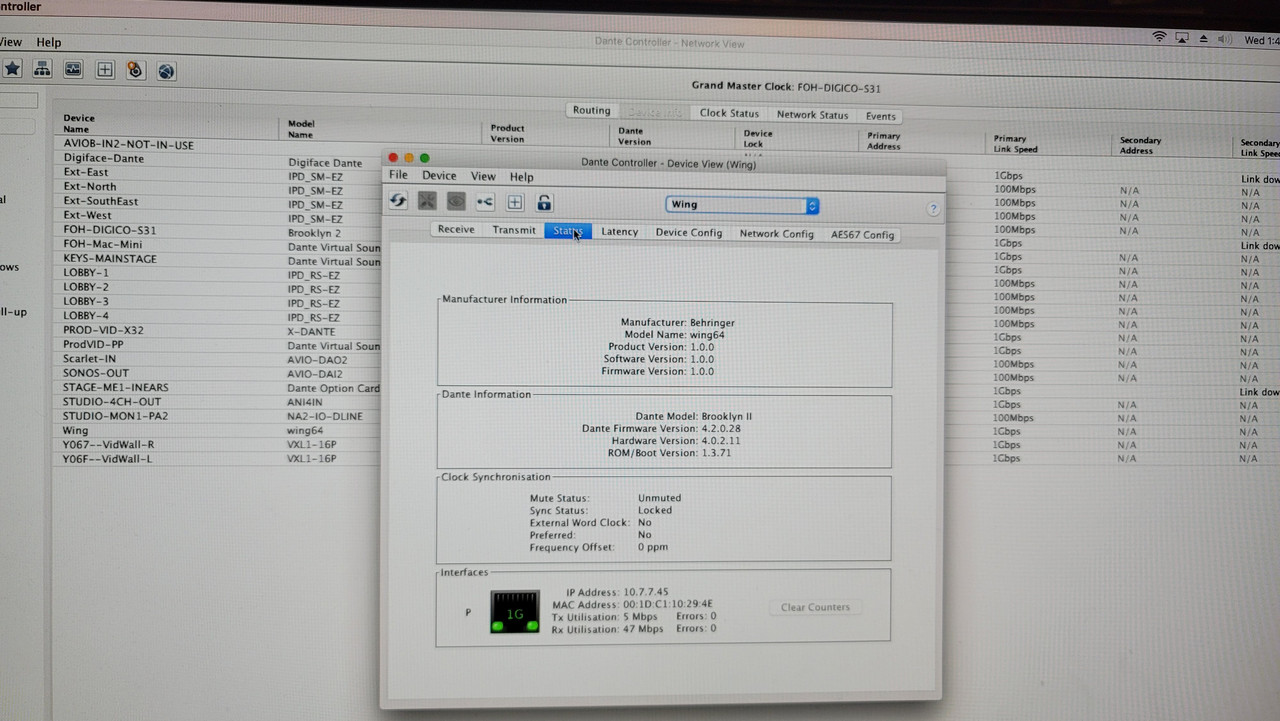1280x721 pixels.
Task: Click the padlock device lock icon
Action: (x=544, y=202)
